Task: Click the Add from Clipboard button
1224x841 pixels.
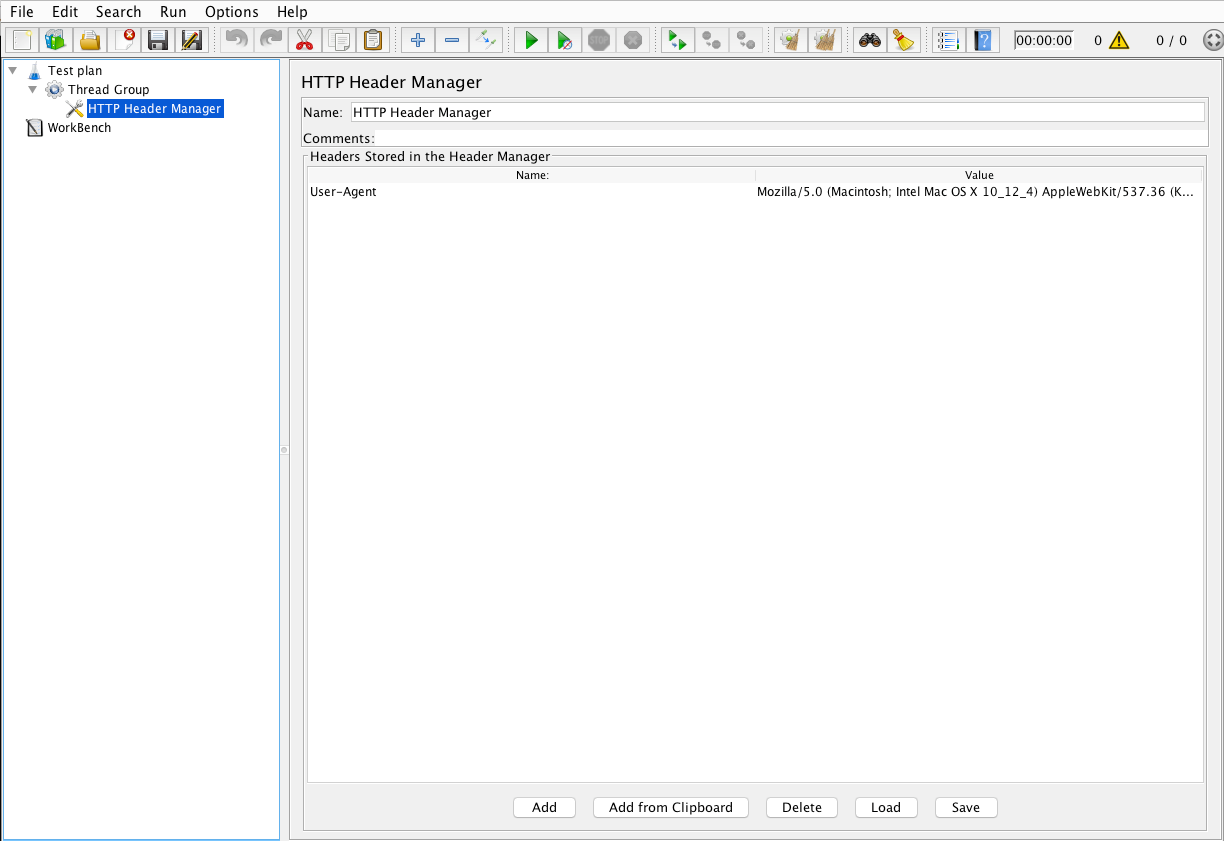Action: click(x=670, y=807)
